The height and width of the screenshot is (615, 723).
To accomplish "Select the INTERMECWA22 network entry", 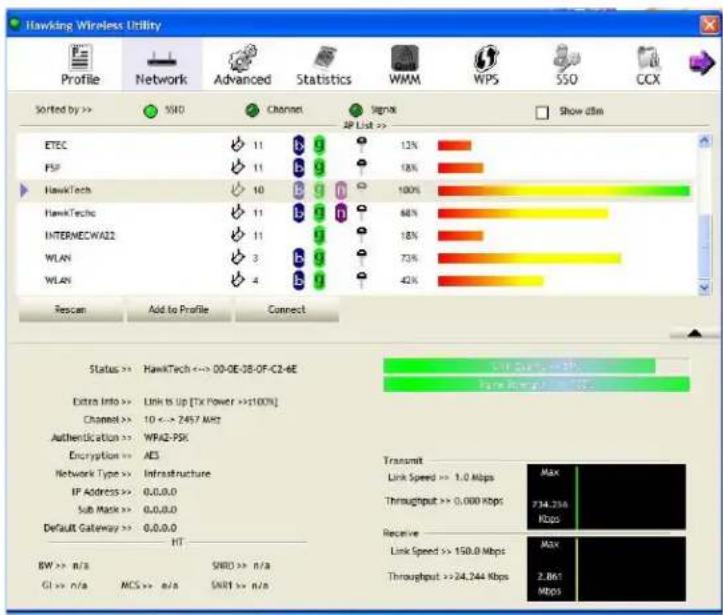I will pyautogui.click(x=356, y=235).
